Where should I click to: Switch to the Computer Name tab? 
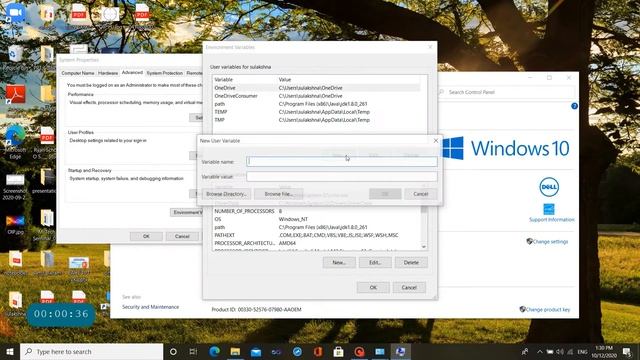[78, 73]
